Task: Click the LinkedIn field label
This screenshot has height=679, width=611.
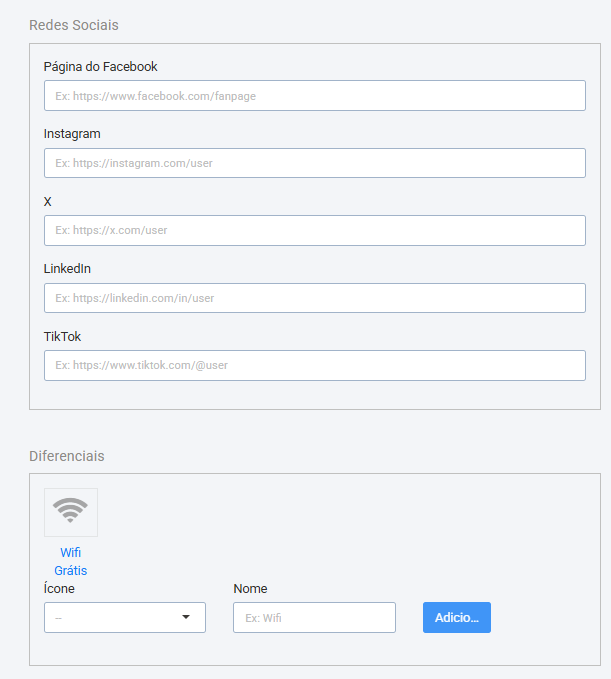Action: (x=67, y=268)
